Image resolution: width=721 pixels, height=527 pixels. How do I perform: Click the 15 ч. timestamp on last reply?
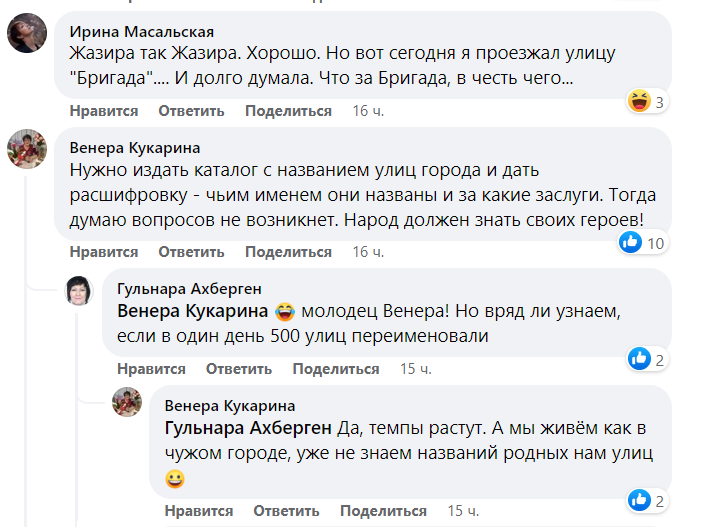pos(463,511)
